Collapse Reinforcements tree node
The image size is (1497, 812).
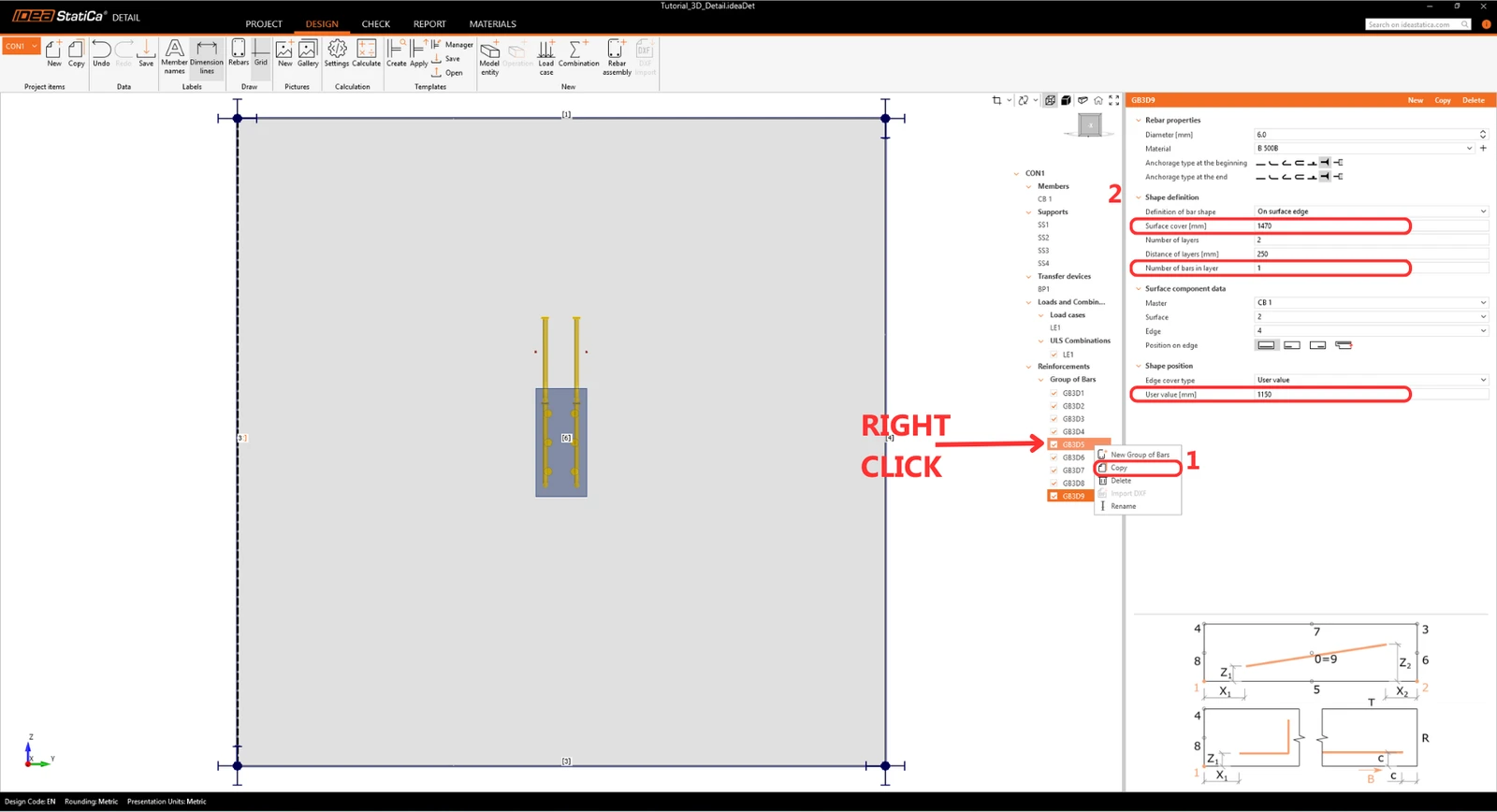(x=1029, y=367)
